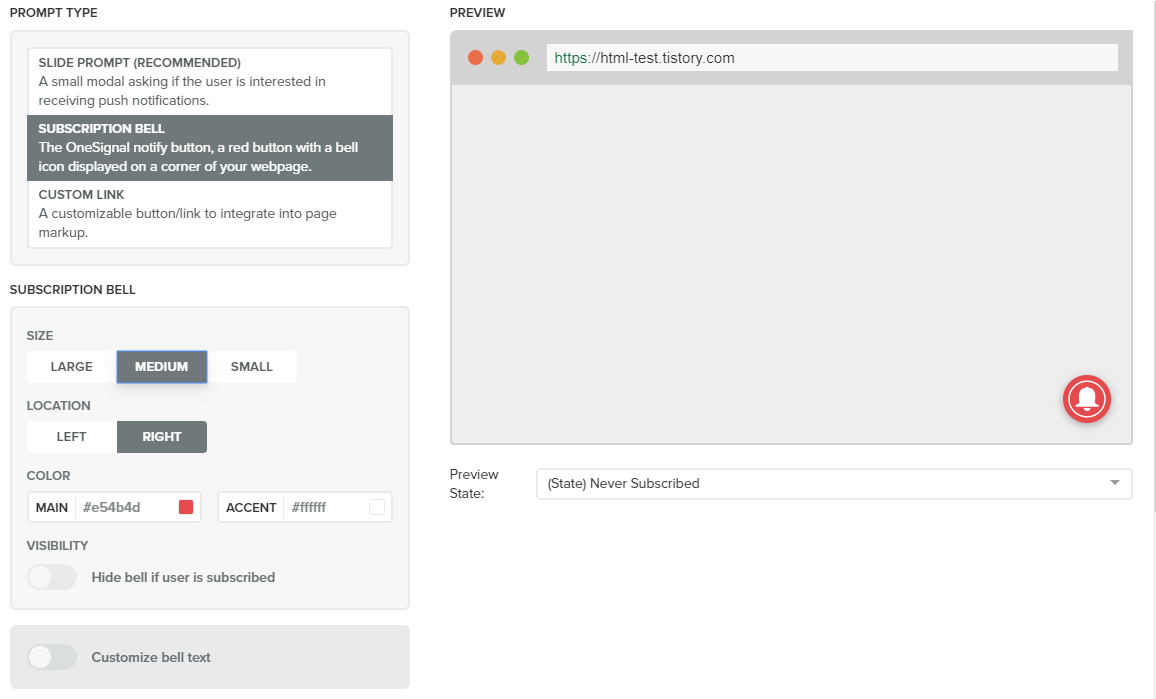Screen dimensions: 1156x699
Task: Toggle Hide bell if user is subscribed
Action: [52, 577]
